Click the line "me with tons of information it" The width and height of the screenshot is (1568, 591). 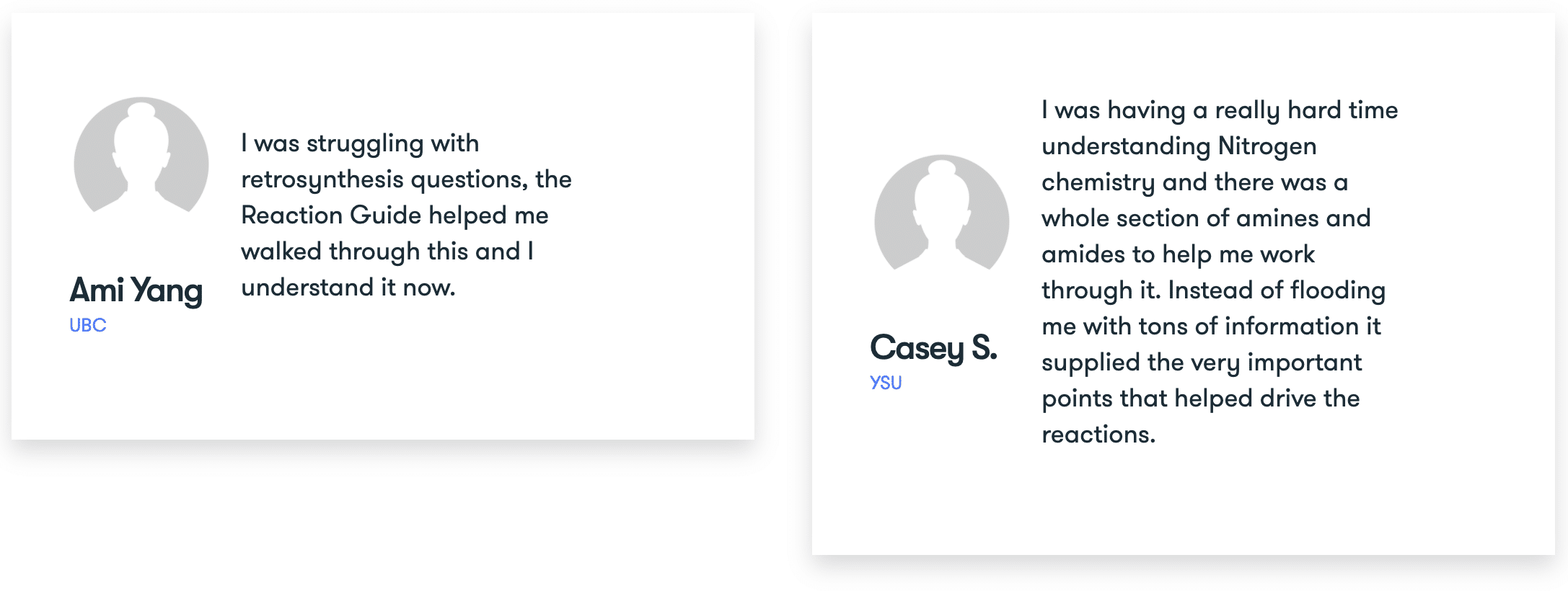(x=1211, y=326)
